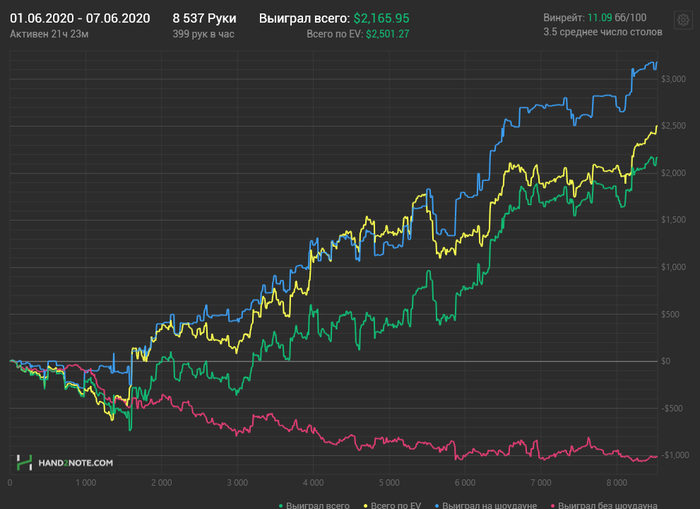Click the '7 000' x-axis label

(541, 483)
